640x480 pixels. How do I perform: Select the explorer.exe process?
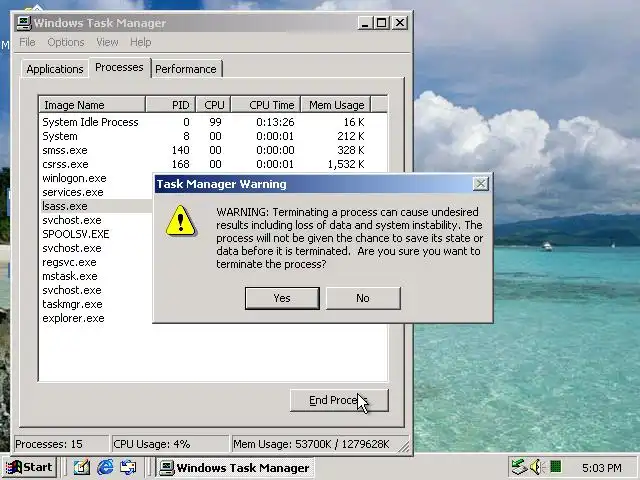[x=73, y=318]
